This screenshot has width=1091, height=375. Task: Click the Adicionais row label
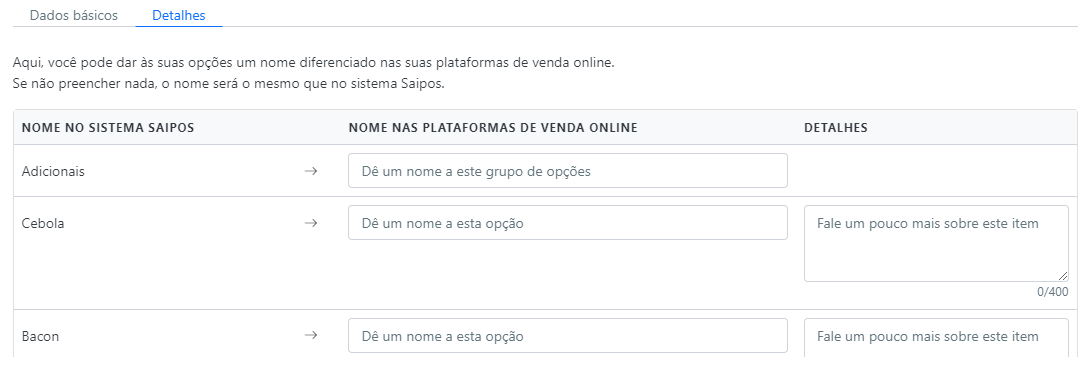pyautogui.click(x=53, y=171)
